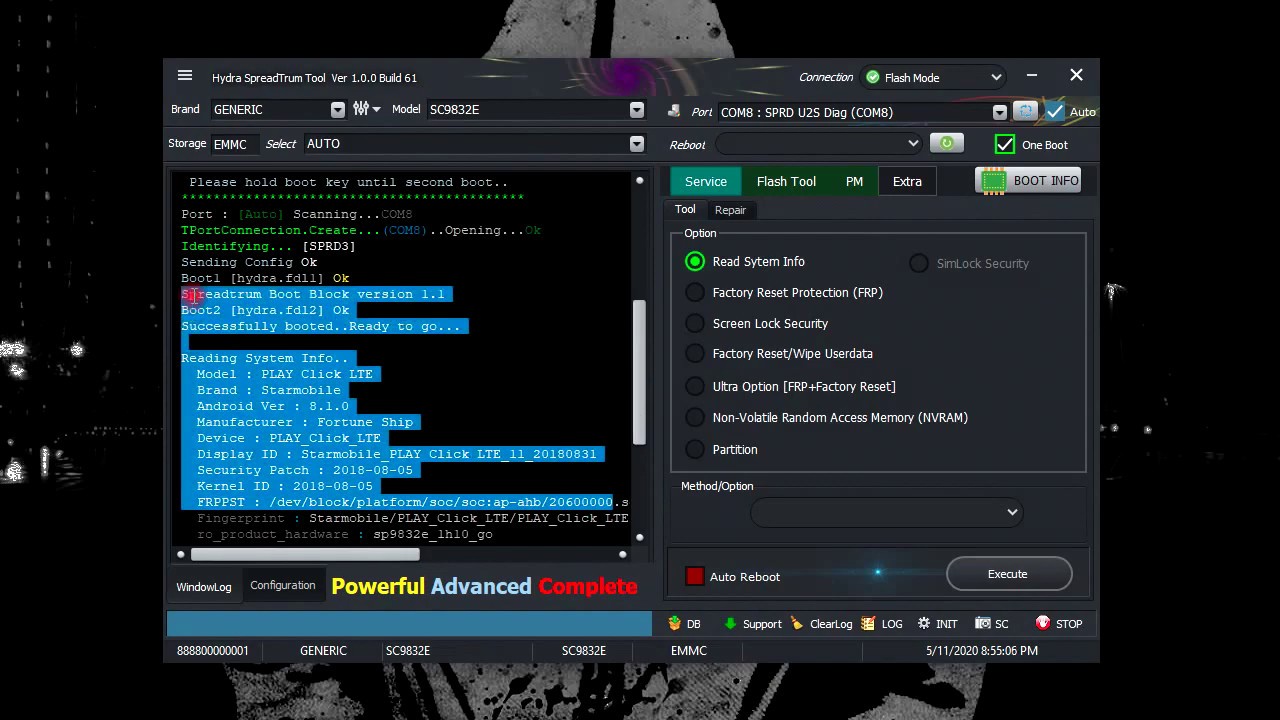Viewport: 1280px width, 720px height.
Task: Switch to the Configuration tab
Action: [x=283, y=586]
